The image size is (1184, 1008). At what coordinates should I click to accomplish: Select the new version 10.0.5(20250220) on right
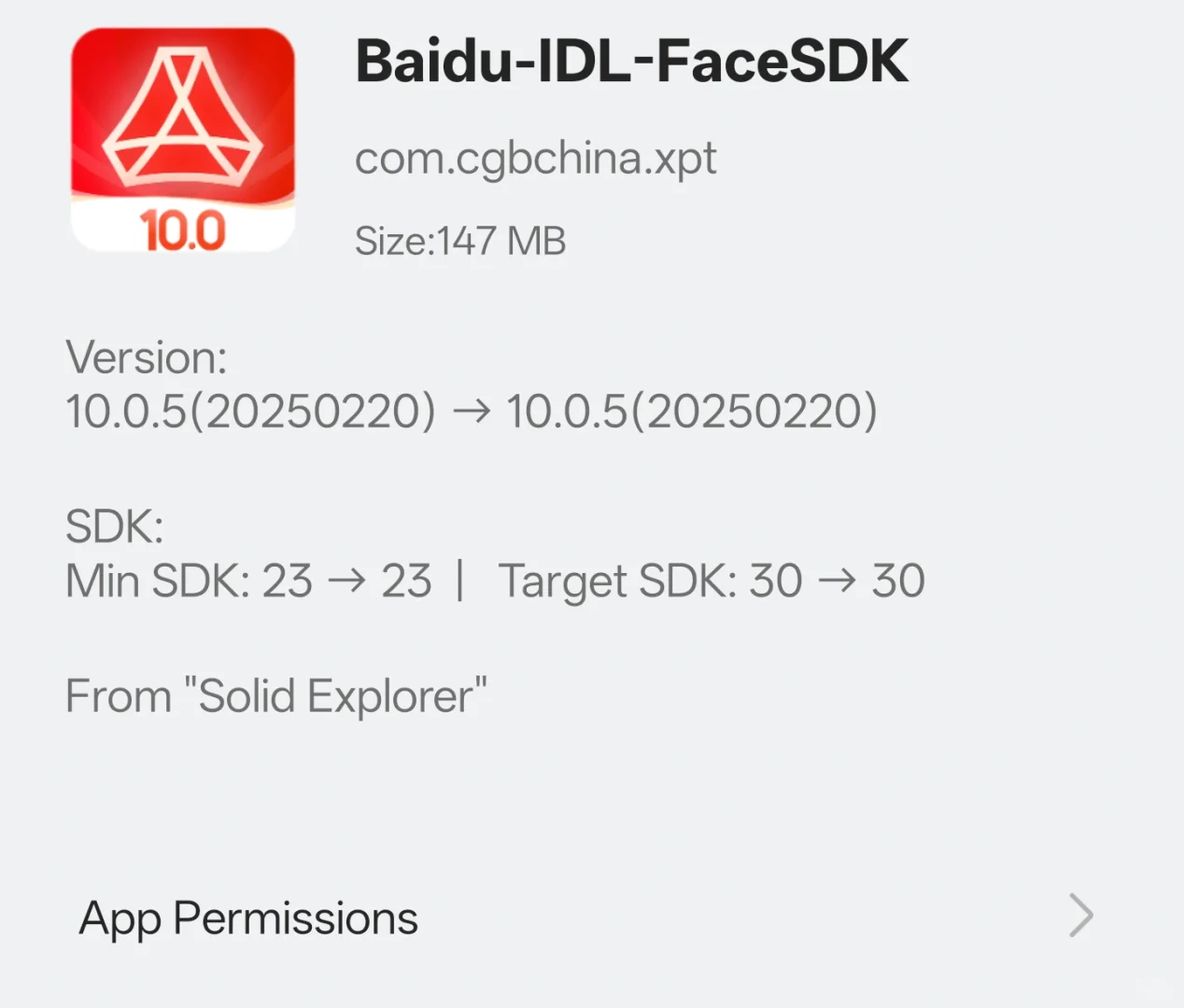click(x=692, y=412)
